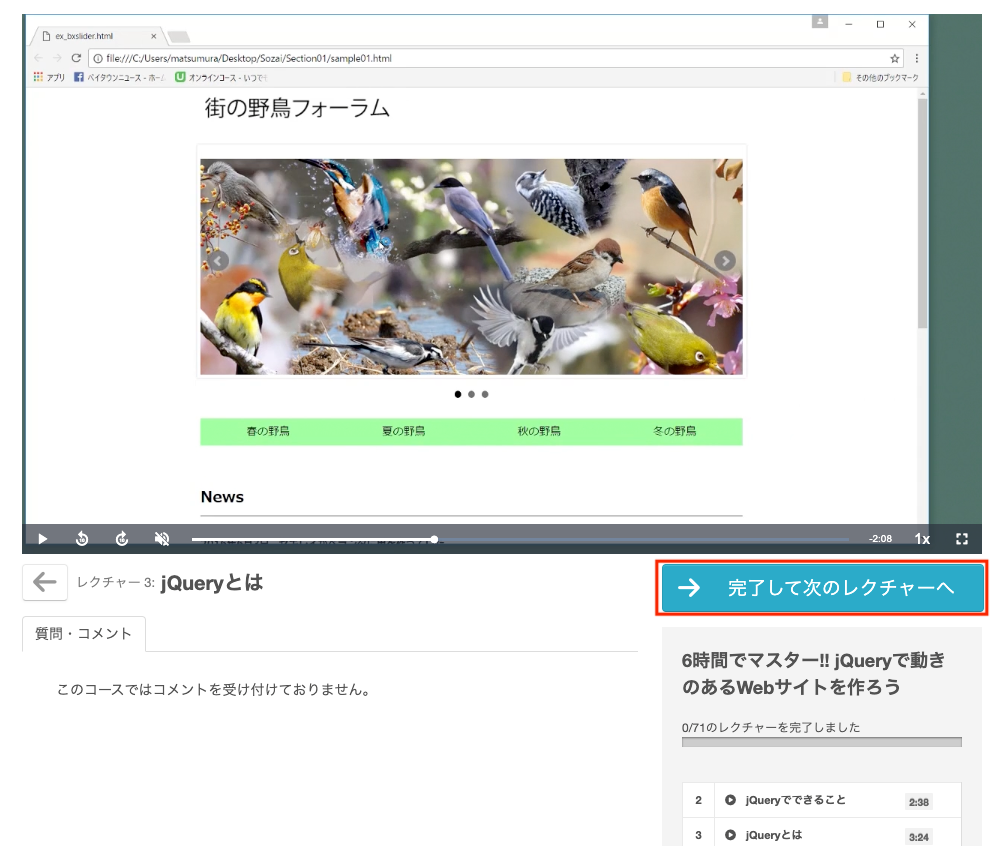Select the second carousel pager dot
The width and height of the screenshot is (993, 846).
[471, 395]
